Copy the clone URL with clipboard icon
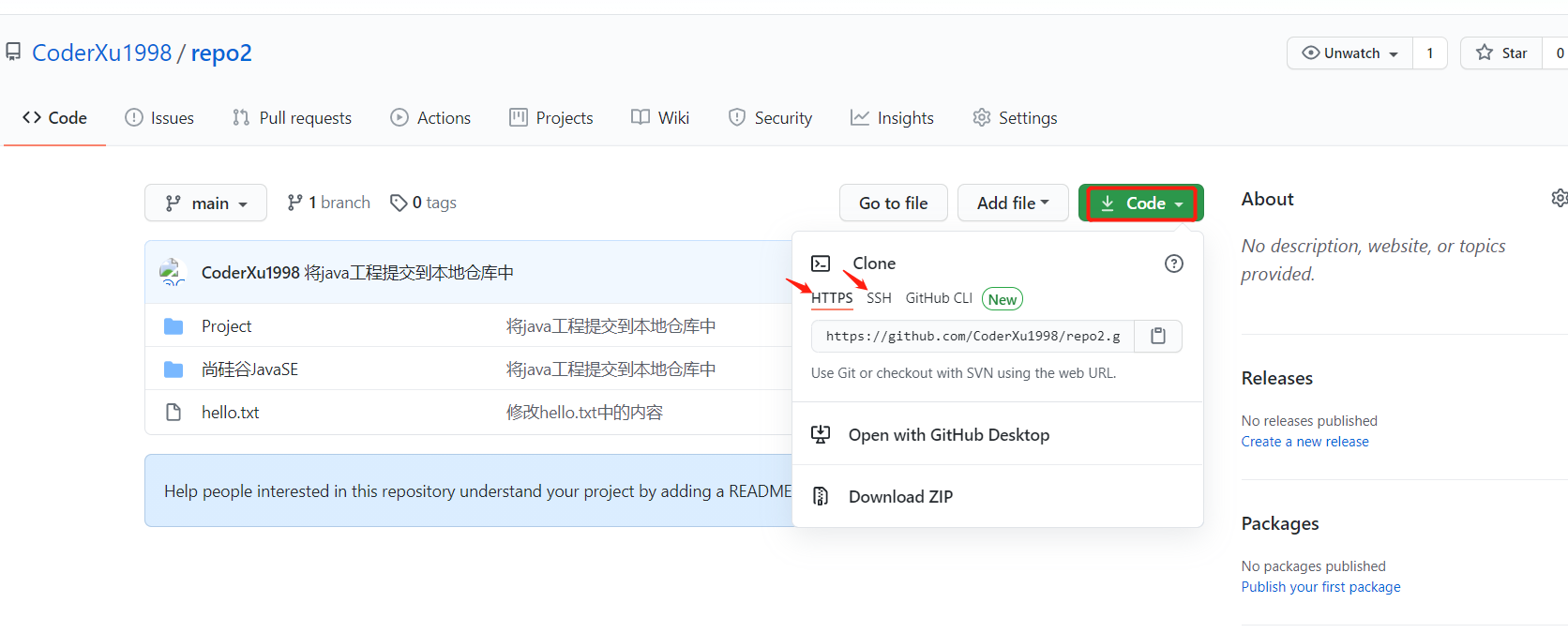This screenshot has width=1568, height=633. point(1158,336)
